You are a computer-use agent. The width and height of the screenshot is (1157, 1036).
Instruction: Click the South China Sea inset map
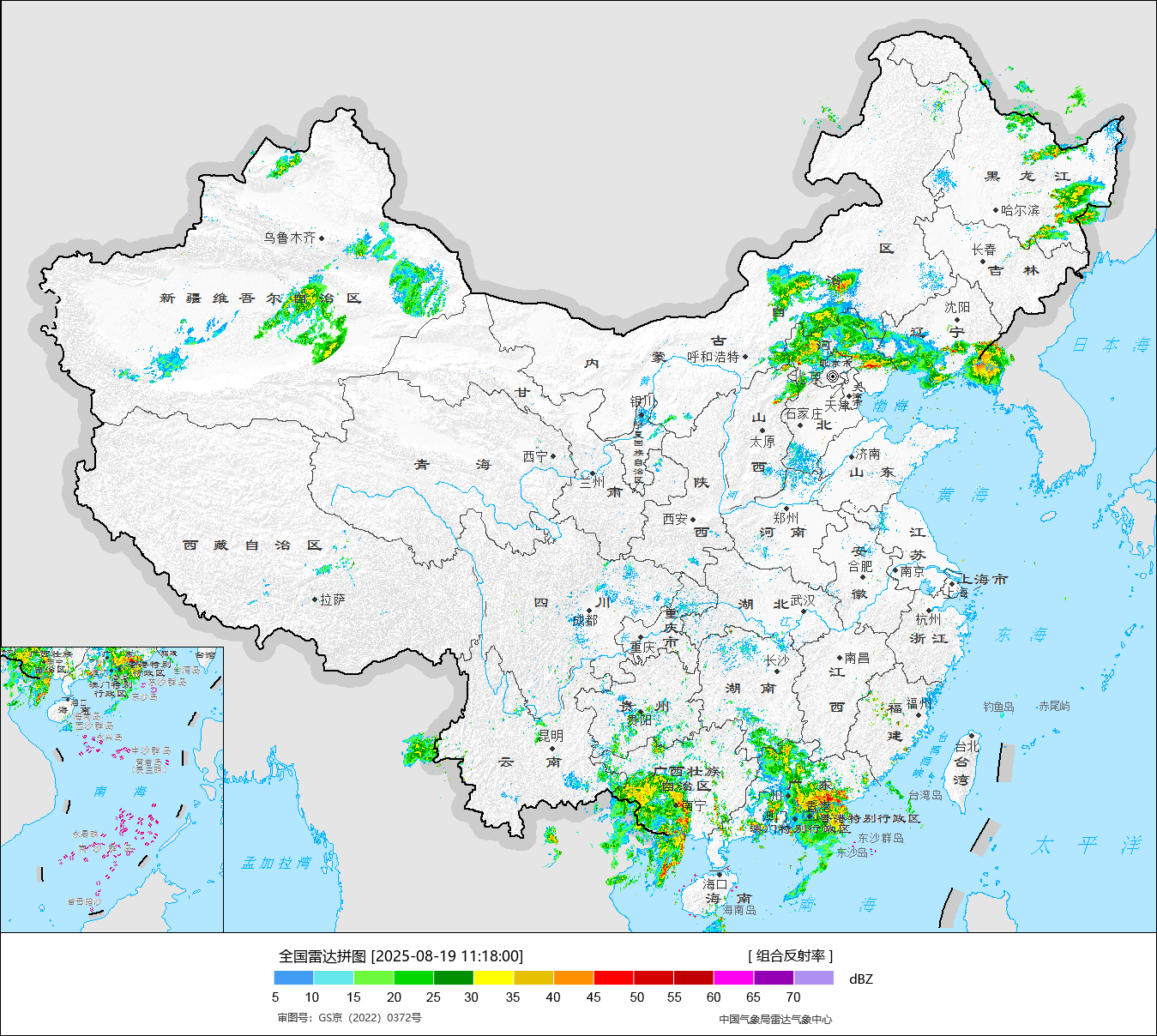pos(111,789)
